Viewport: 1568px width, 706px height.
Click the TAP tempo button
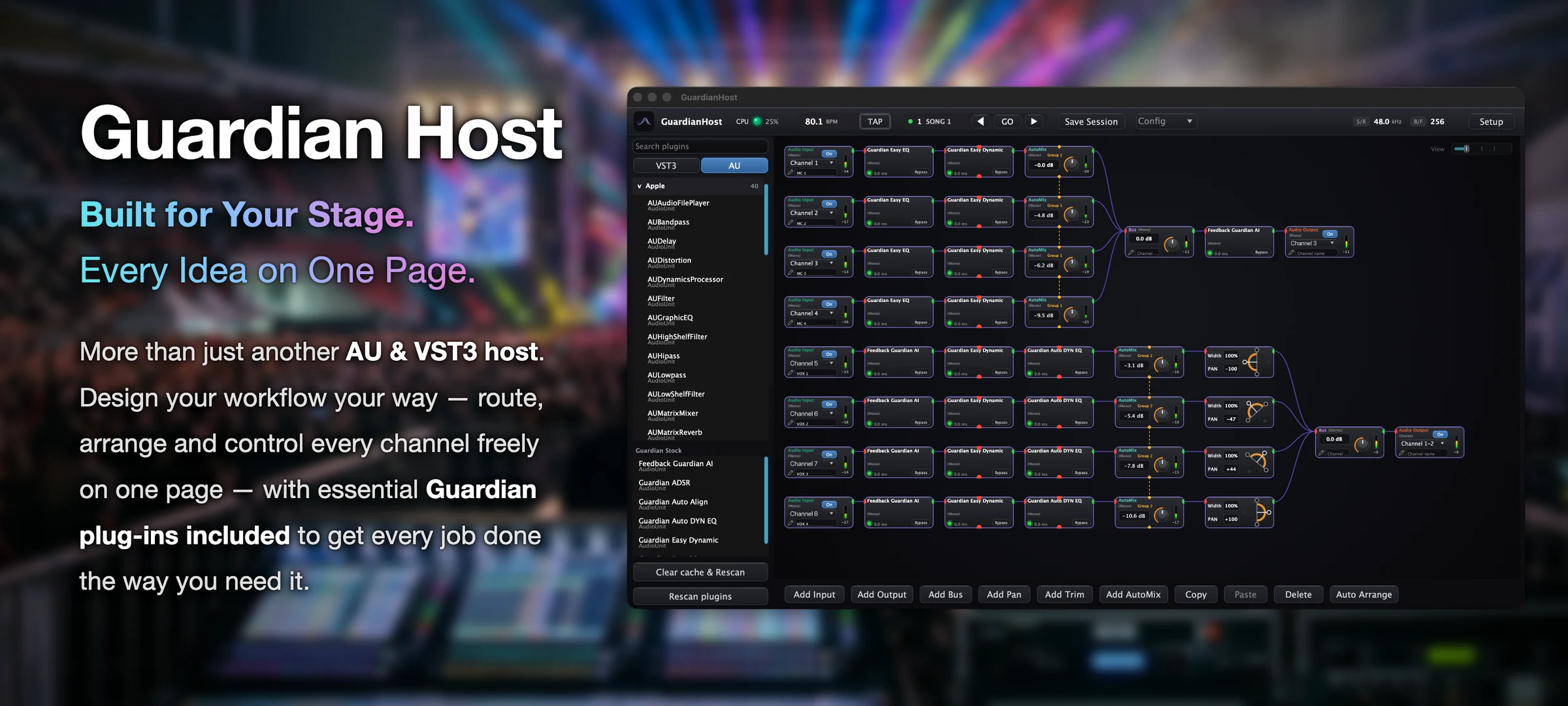tap(875, 122)
